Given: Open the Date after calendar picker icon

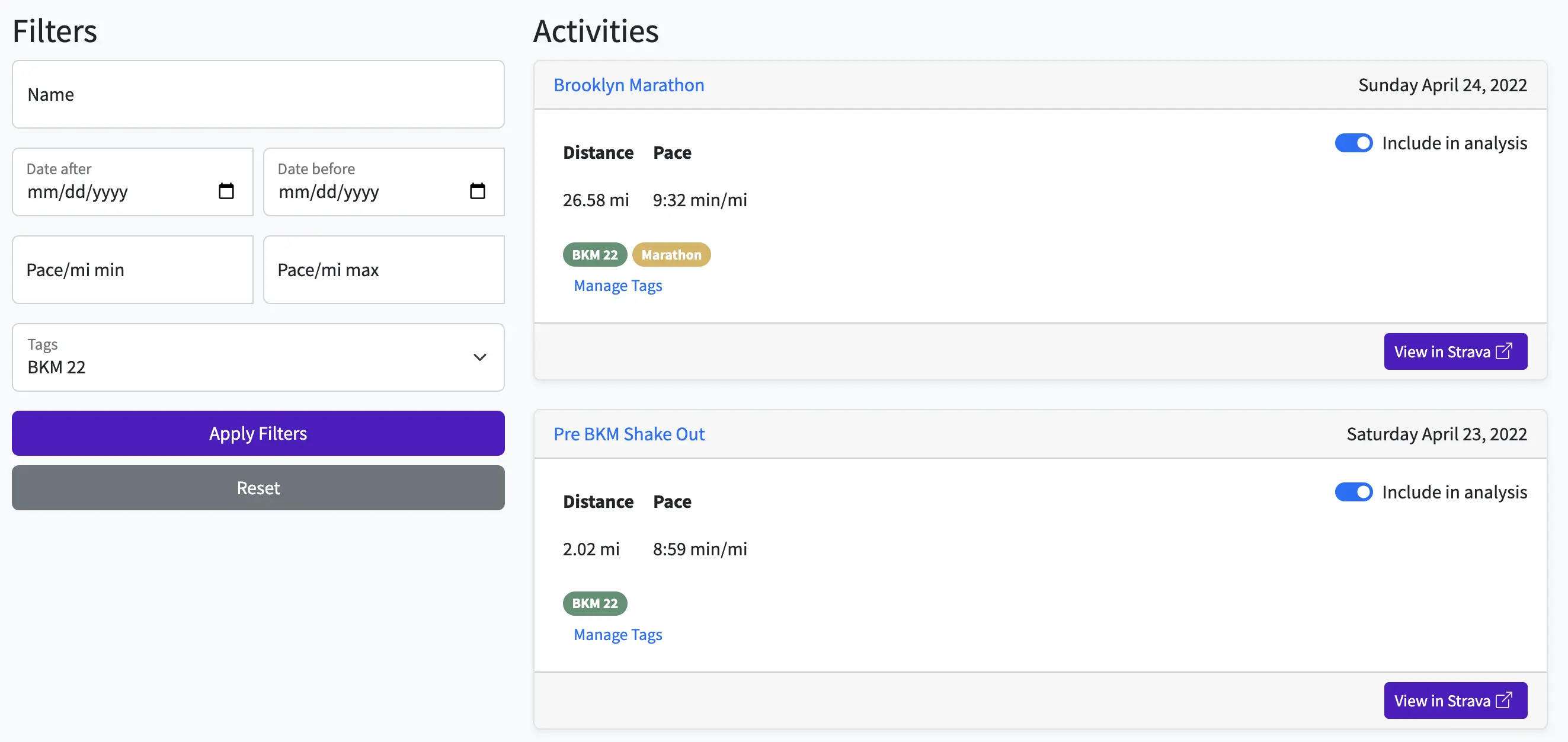Looking at the screenshot, I should pyautogui.click(x=226, y=191).
